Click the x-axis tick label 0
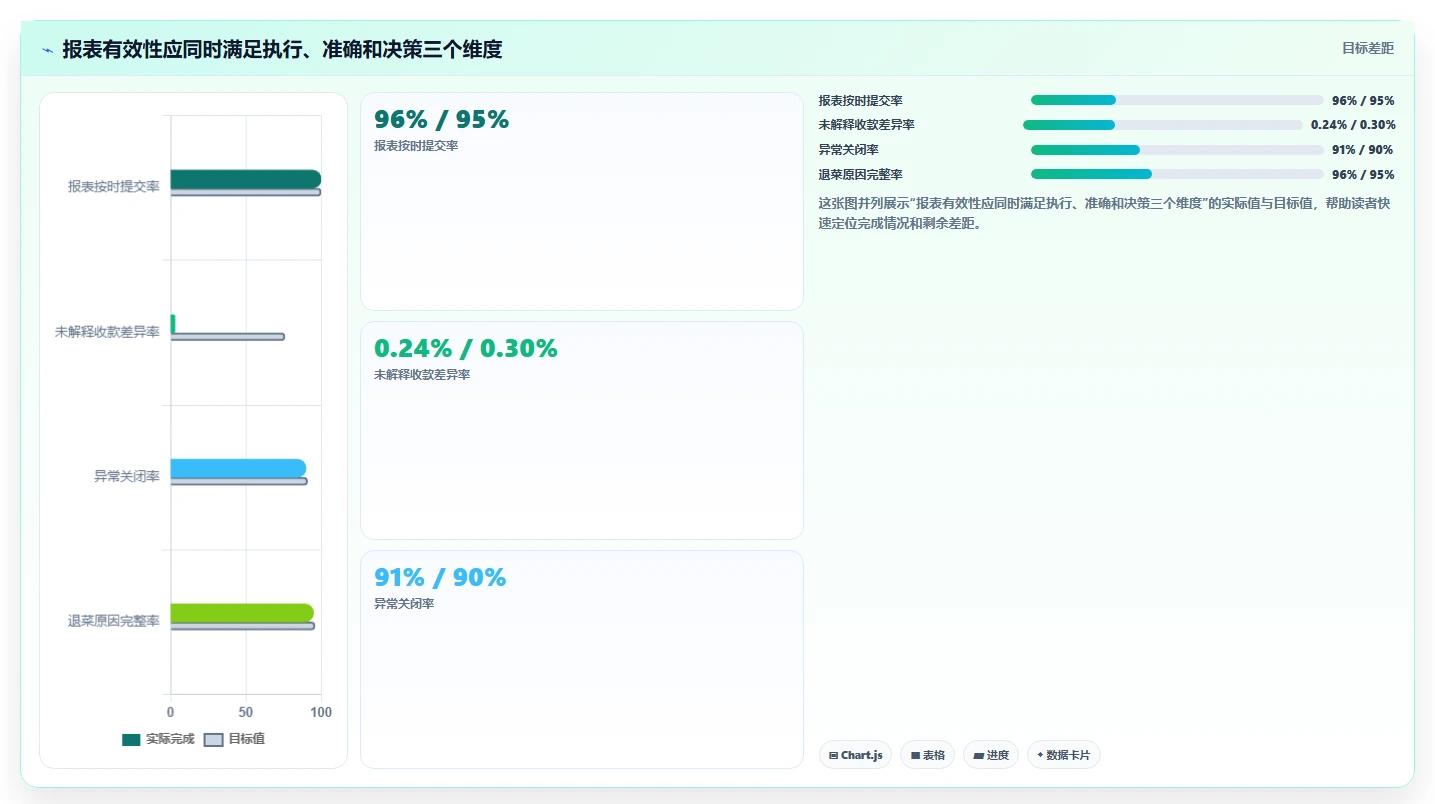The width and height of the screenshot is (1435, 804). coord(170,712)
